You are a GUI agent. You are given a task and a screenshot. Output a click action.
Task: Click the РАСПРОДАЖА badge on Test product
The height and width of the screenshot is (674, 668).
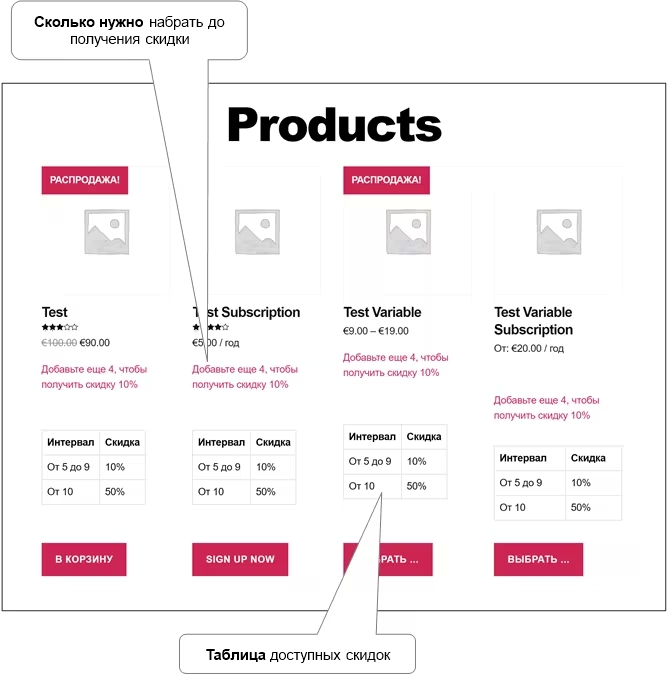point(85,180)
